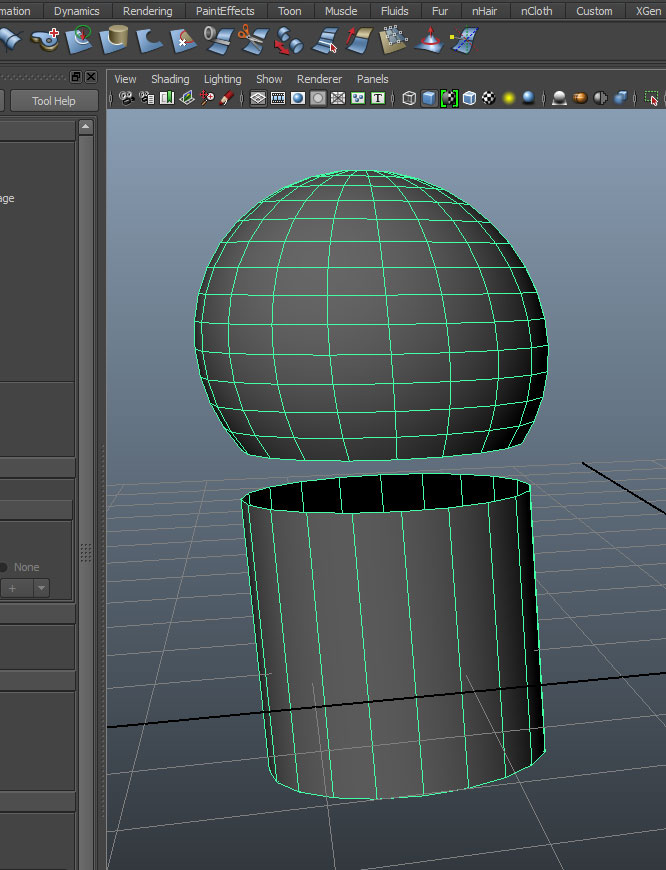This screenshot has height=870, width=666.
Task: Click the tool settings scrollbar up arrow
Action: click(x=85, y=127)
